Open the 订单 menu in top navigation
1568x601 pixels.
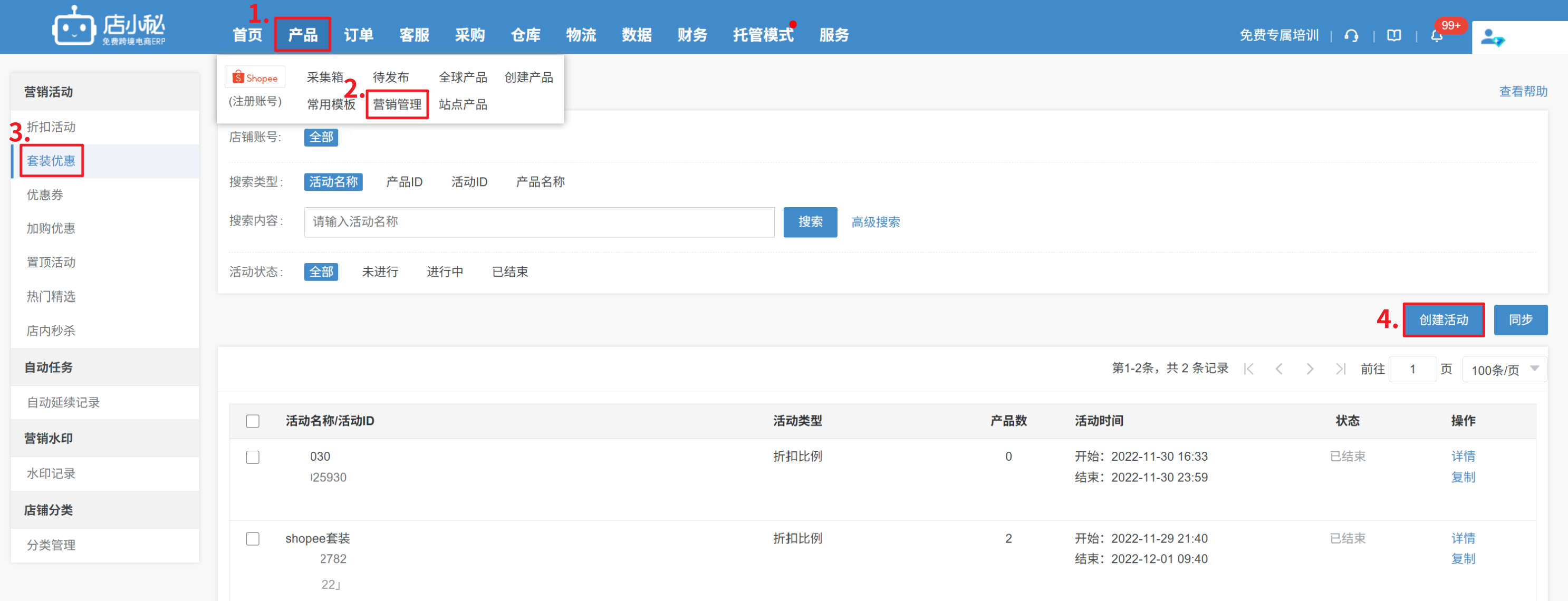coord(359,35)
